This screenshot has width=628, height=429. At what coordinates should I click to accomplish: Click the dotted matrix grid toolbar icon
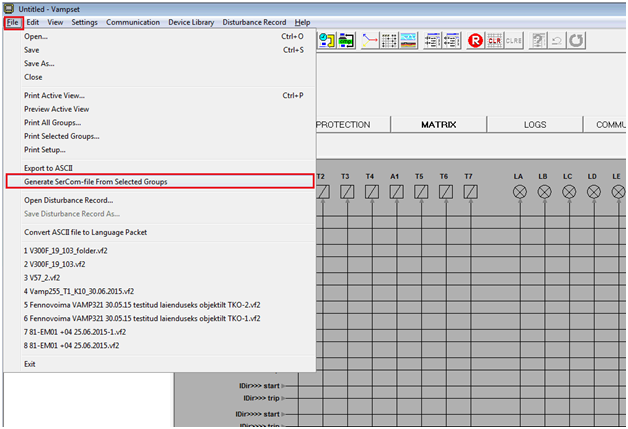[389, 40]
